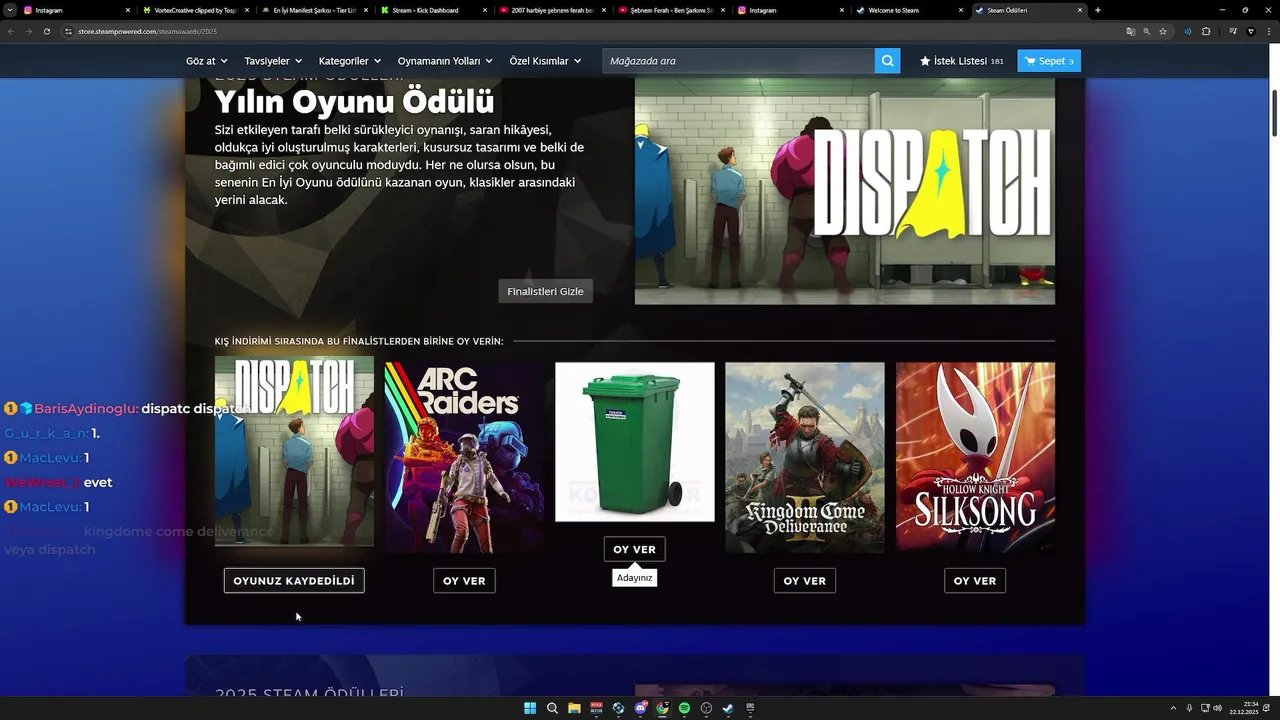Viewport: 1280px width, 720px height.
Task: Vote OY VER for the green bin nominee
Action: click(634, 549)
